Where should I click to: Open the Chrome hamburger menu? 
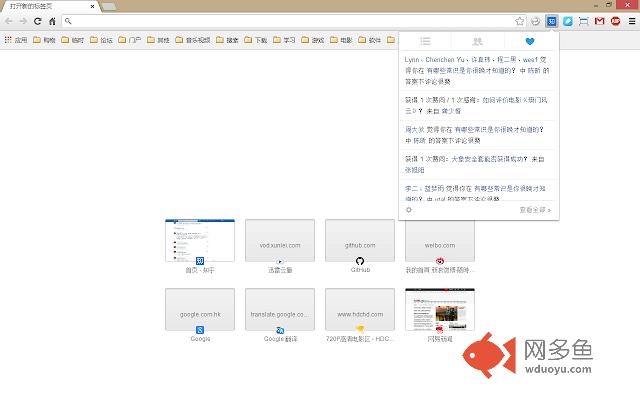tap(631, 21)
